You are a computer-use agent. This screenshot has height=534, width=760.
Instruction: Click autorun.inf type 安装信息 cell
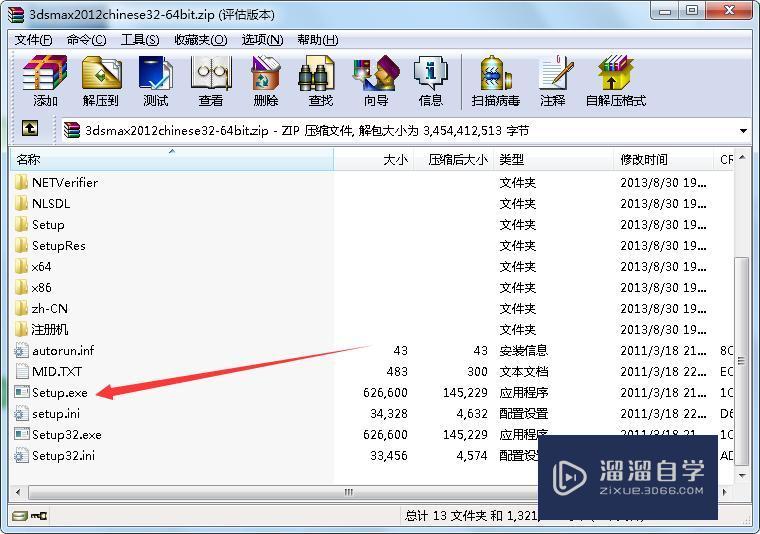524,351
